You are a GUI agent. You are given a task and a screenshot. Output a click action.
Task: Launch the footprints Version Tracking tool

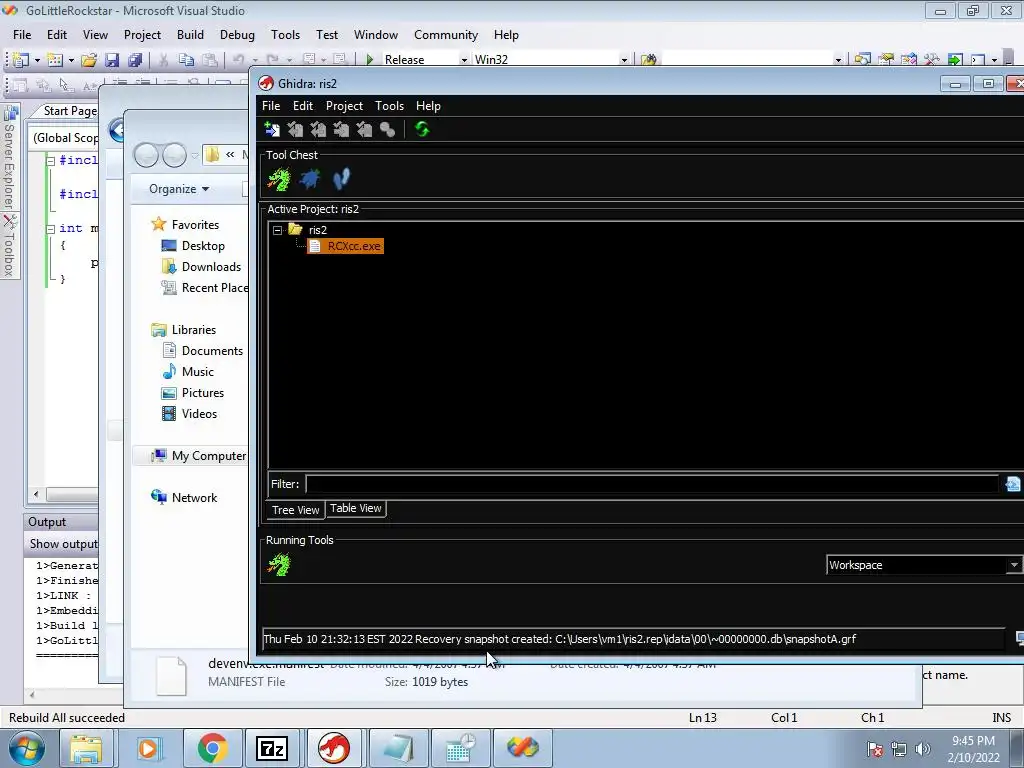pos(341,179)
